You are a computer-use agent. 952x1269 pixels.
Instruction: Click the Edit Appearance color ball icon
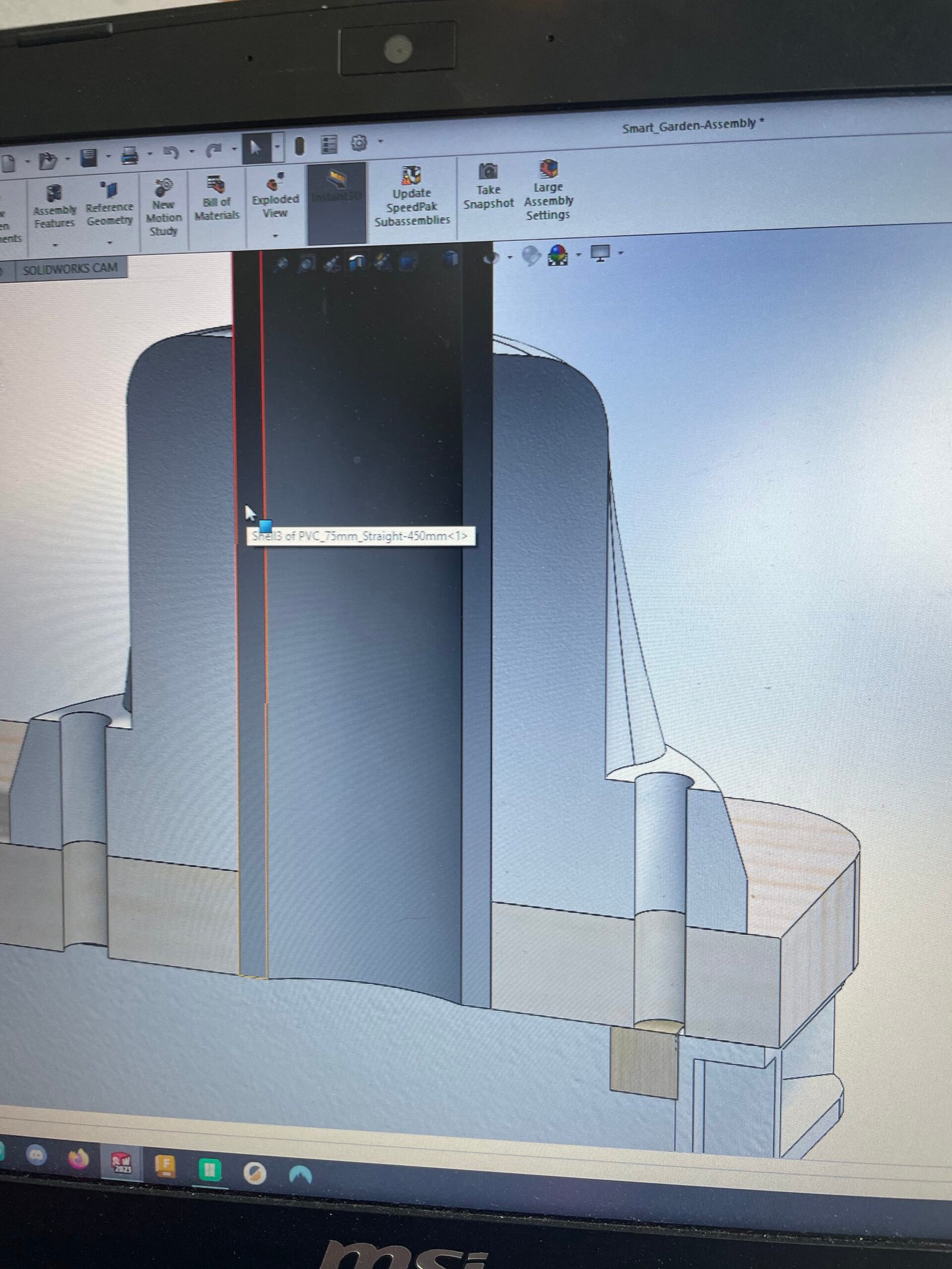pos(558,256)
